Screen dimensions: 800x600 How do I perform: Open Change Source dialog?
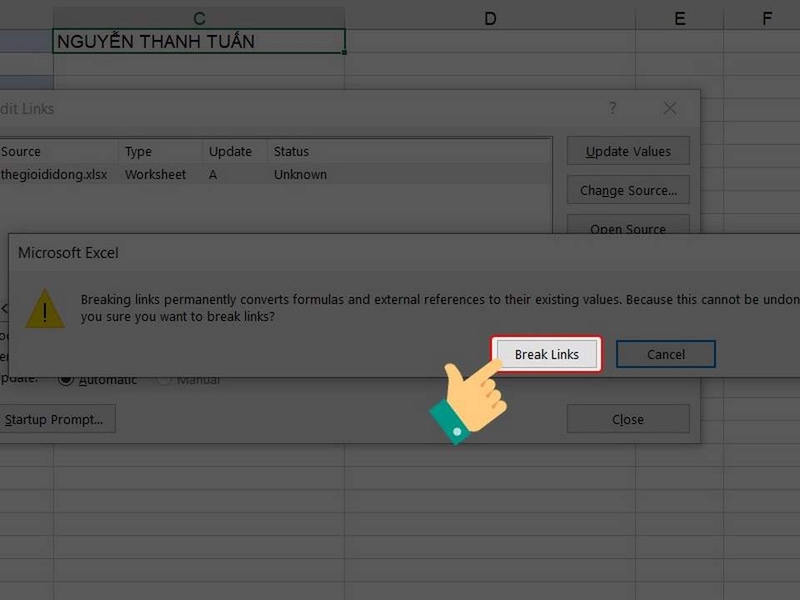(x=628, y=190)
